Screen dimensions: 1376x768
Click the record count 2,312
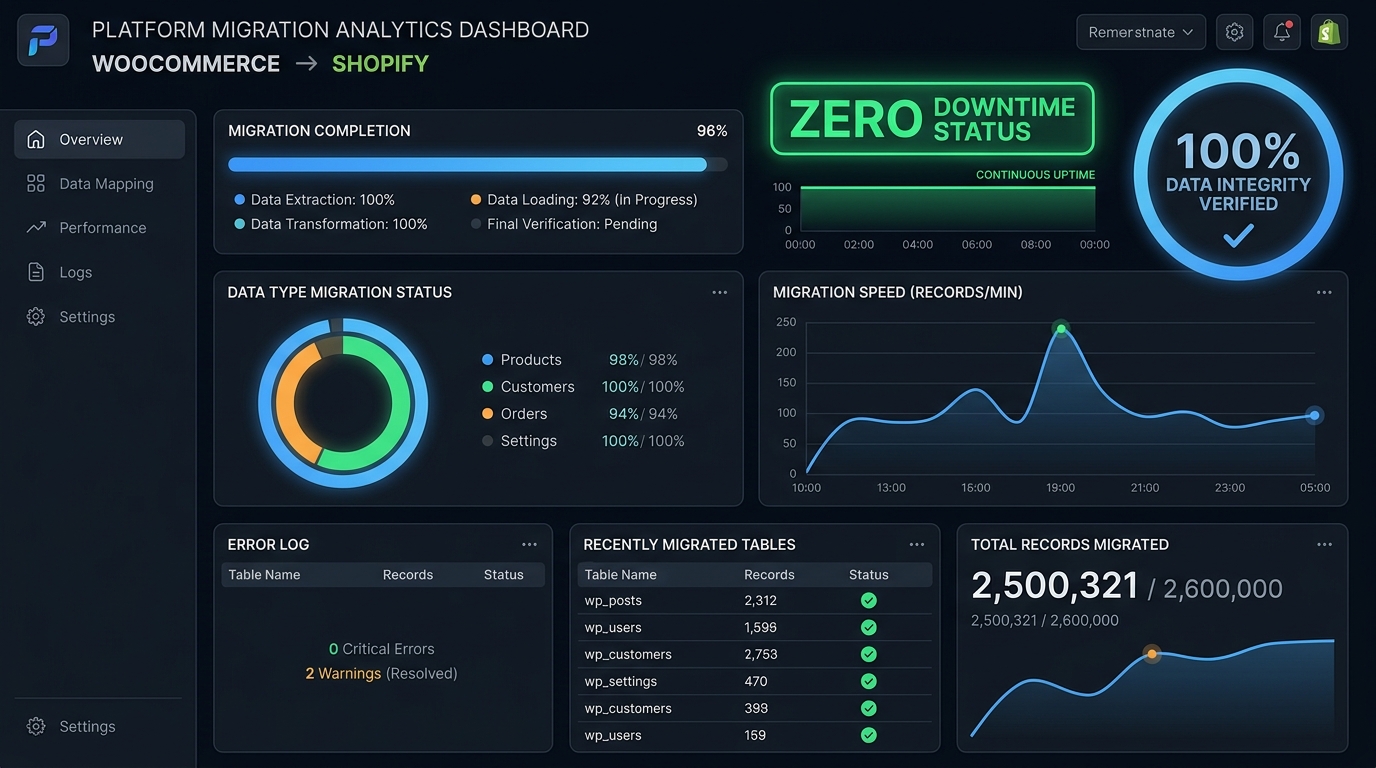761,601
